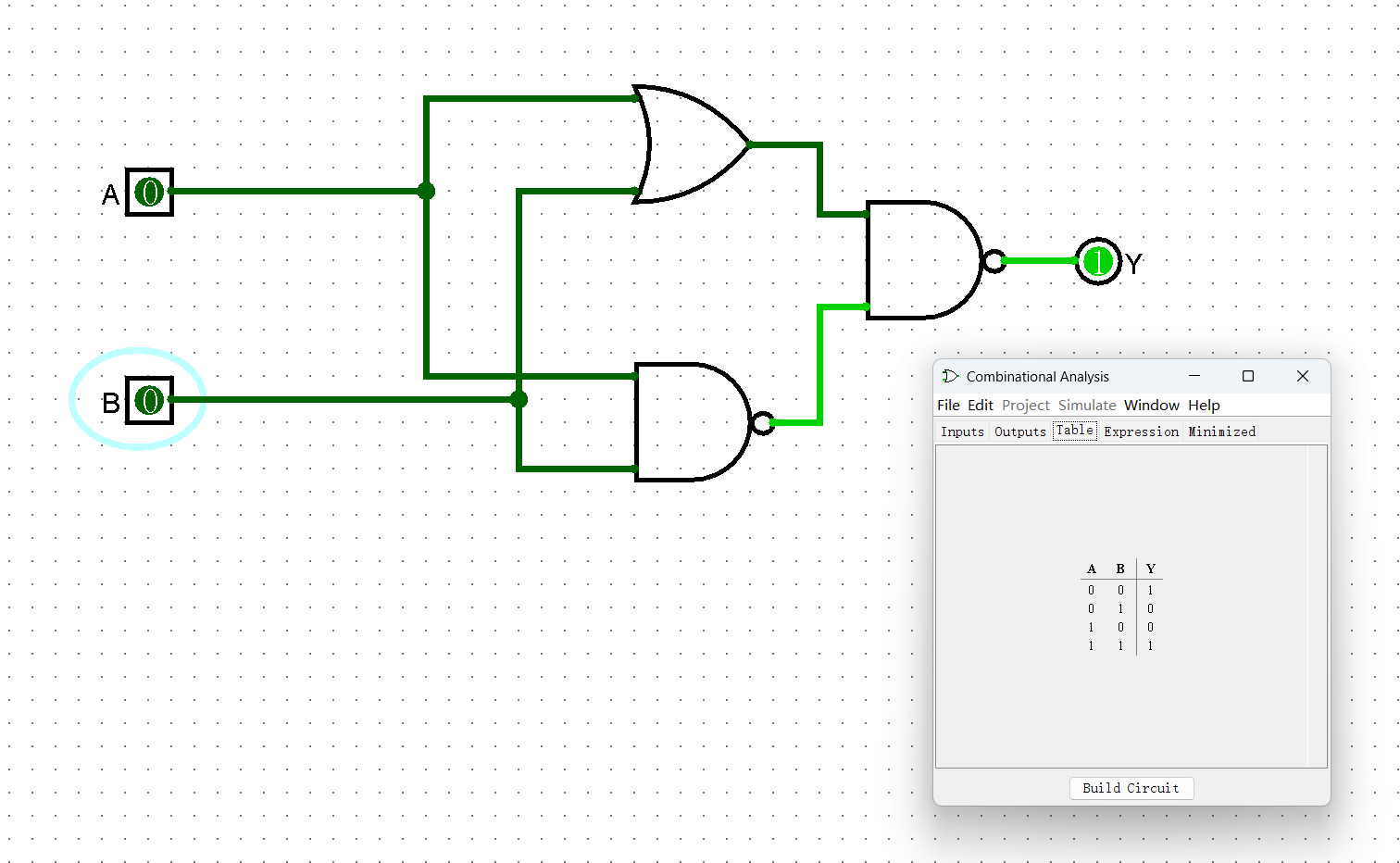The width and height of the screenshot is (1400, 863).
Task: Click the output pin Y
Action: [x=1098, y=262]
